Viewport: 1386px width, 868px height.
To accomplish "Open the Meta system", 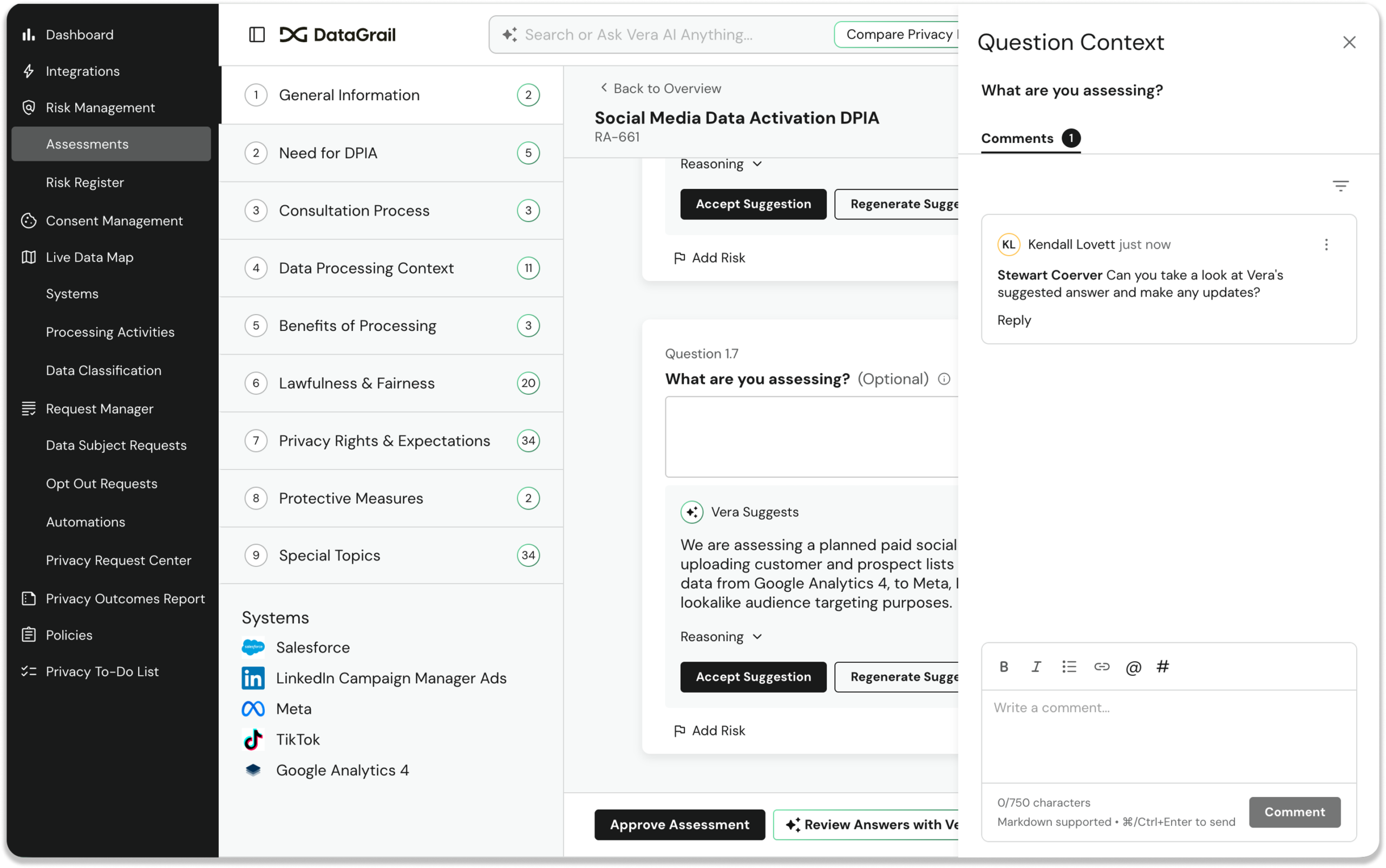I will click(x=277, y=708).
